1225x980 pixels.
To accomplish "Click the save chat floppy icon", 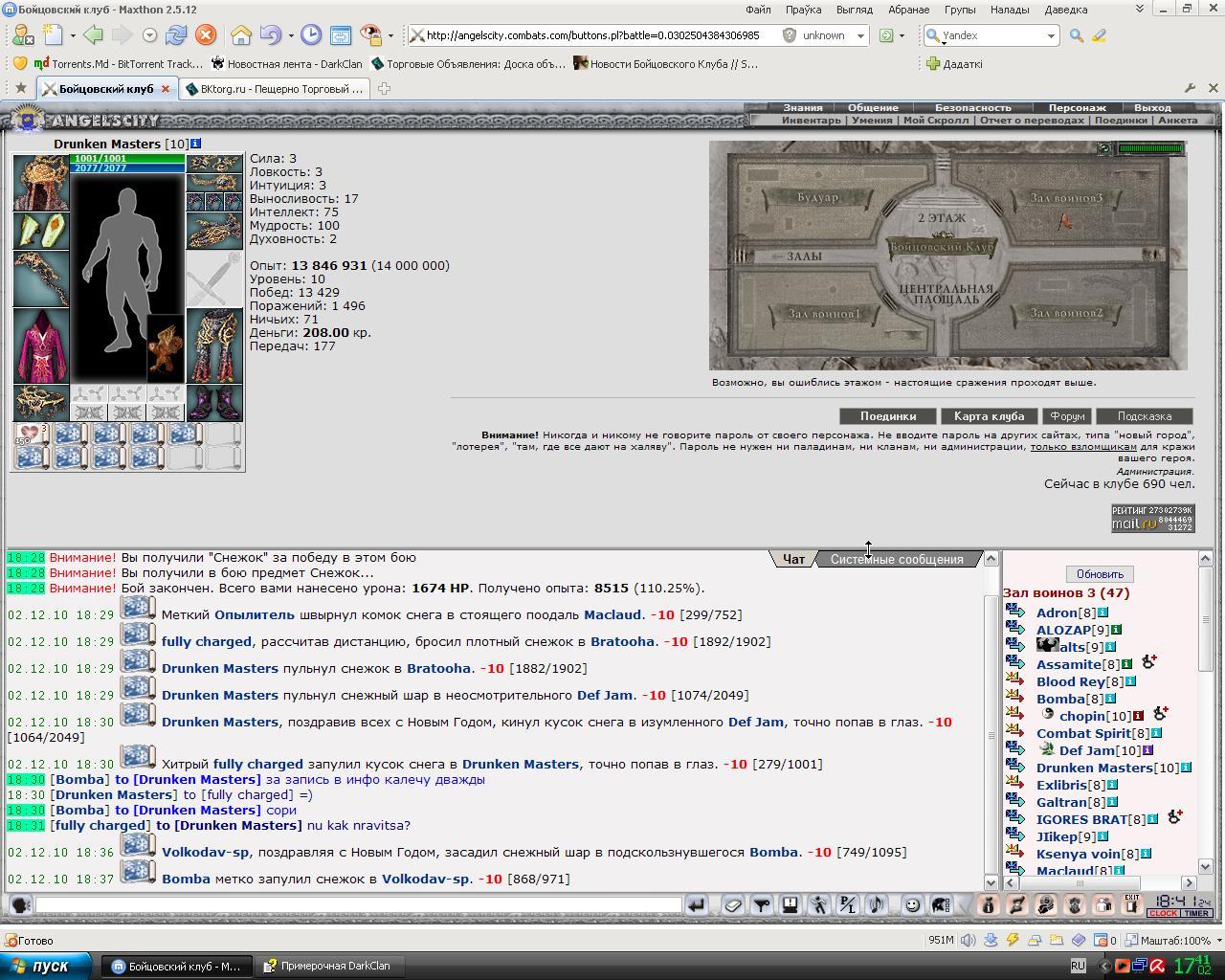I will pos(790,904).
